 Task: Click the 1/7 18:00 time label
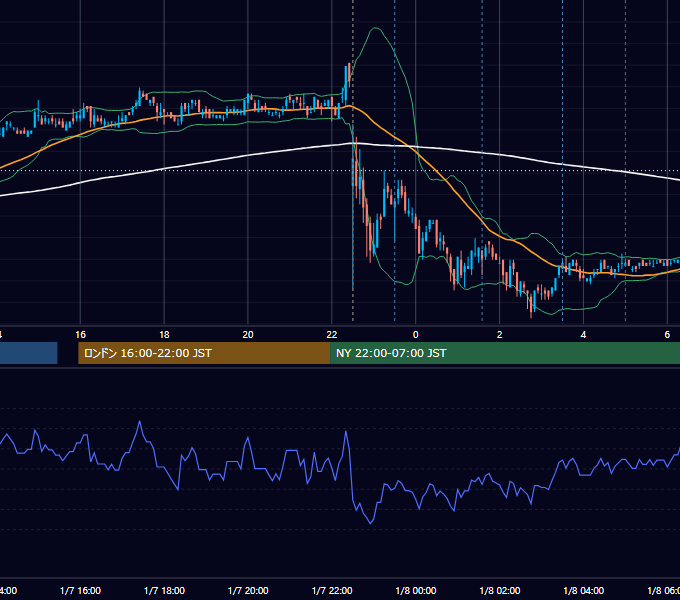[164, 590]
